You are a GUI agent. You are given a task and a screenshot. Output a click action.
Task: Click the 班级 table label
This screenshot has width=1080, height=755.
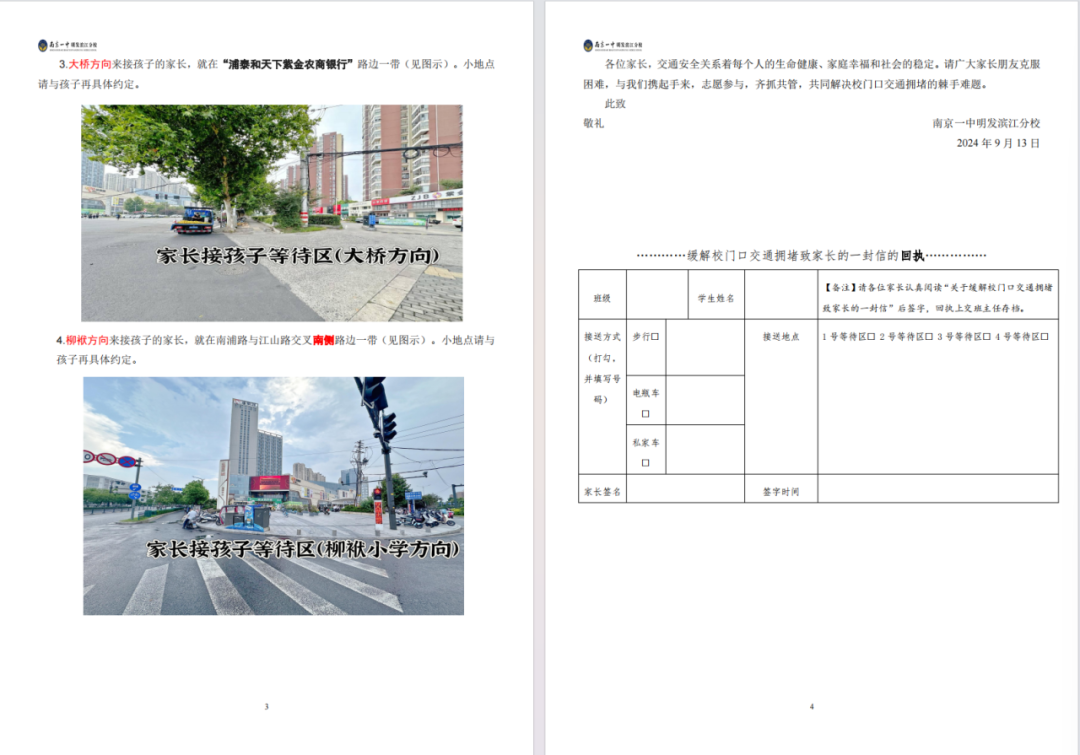(602, 298)
